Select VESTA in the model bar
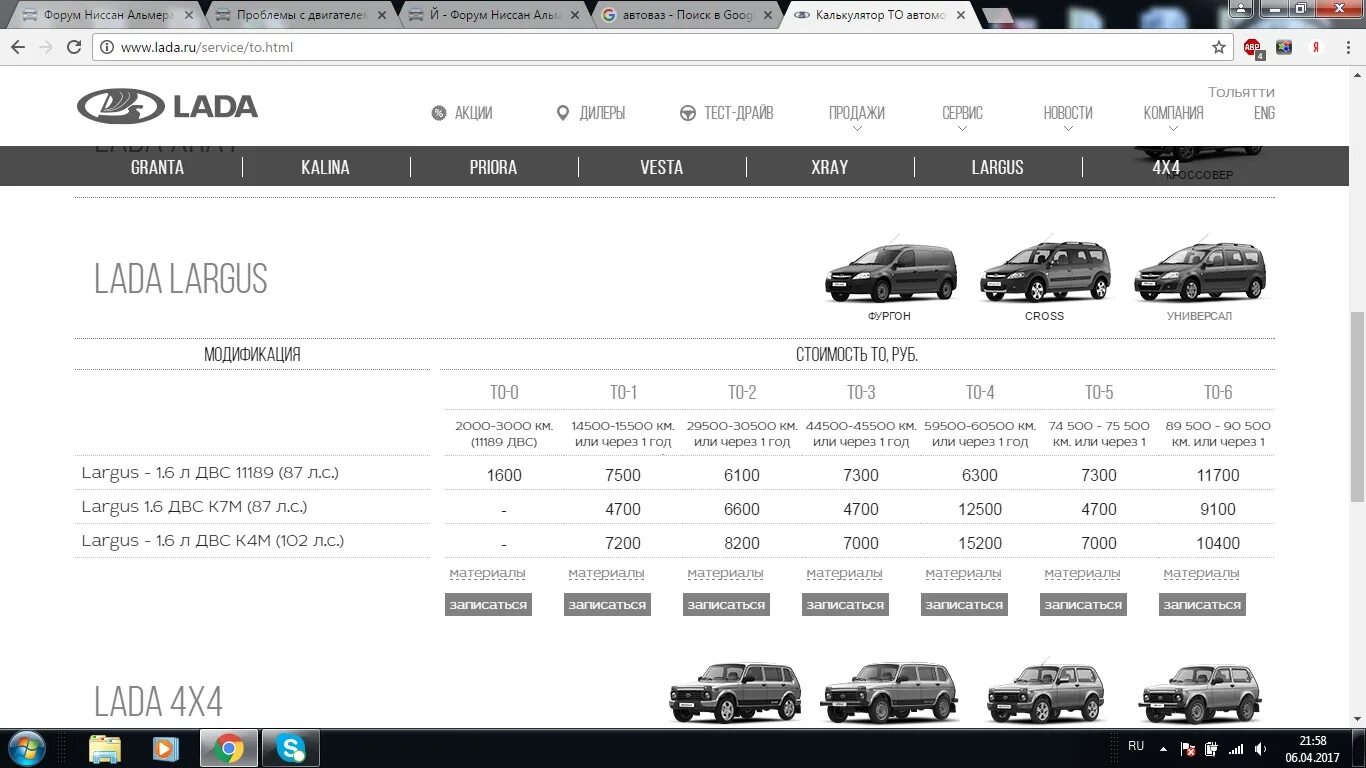The width and height of the screenshot is (1366, 768). point(661,167)
